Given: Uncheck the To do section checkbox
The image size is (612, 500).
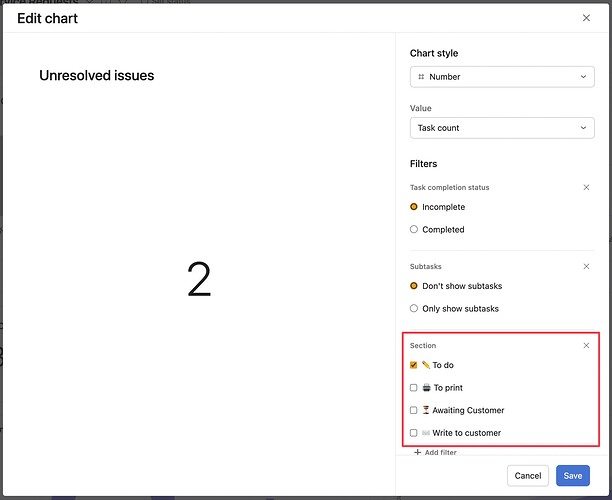Looking at the screenshot, I should (x=414, y=365).
